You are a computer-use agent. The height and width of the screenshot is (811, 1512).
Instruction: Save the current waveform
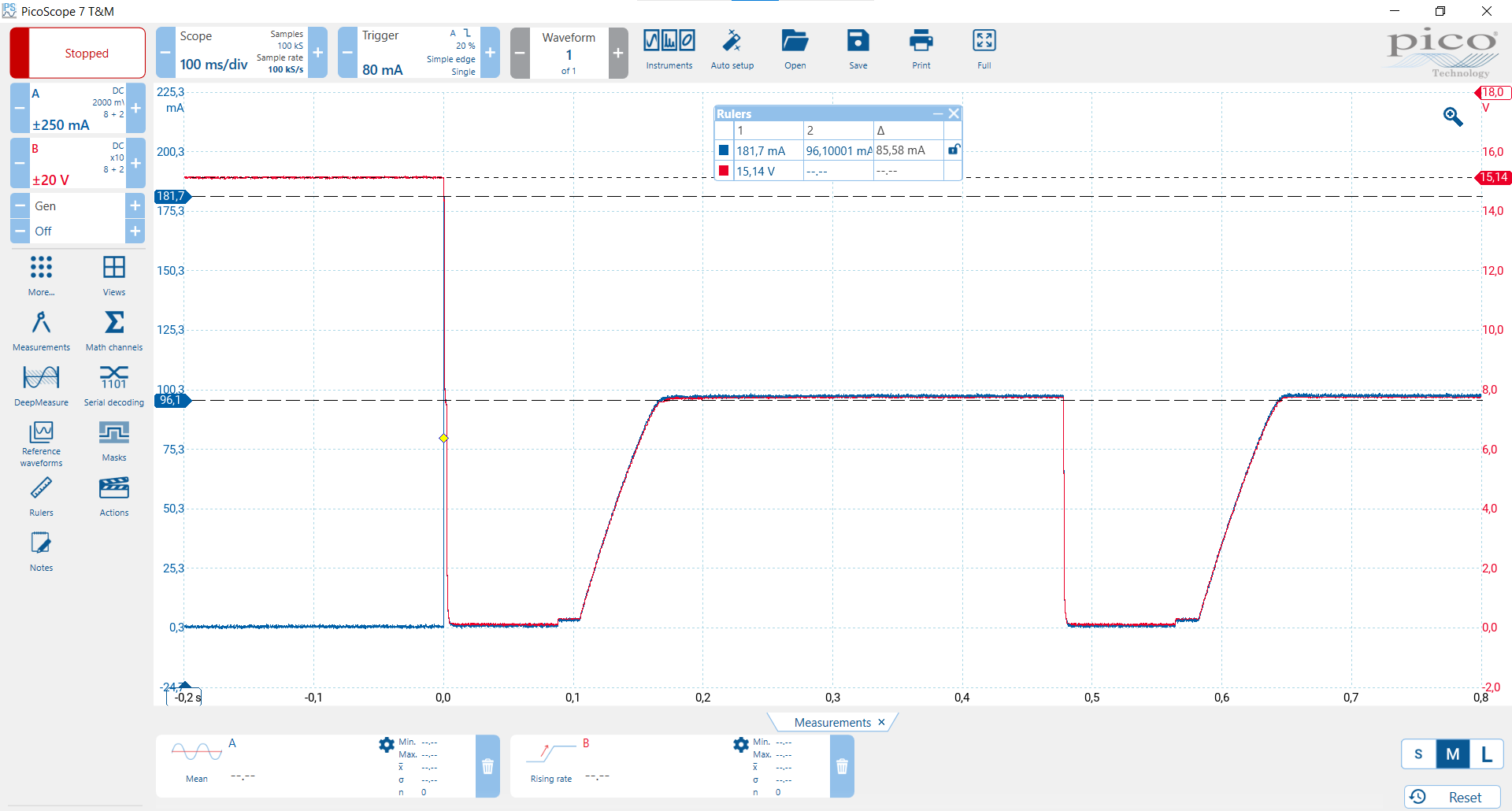[858, 50]
